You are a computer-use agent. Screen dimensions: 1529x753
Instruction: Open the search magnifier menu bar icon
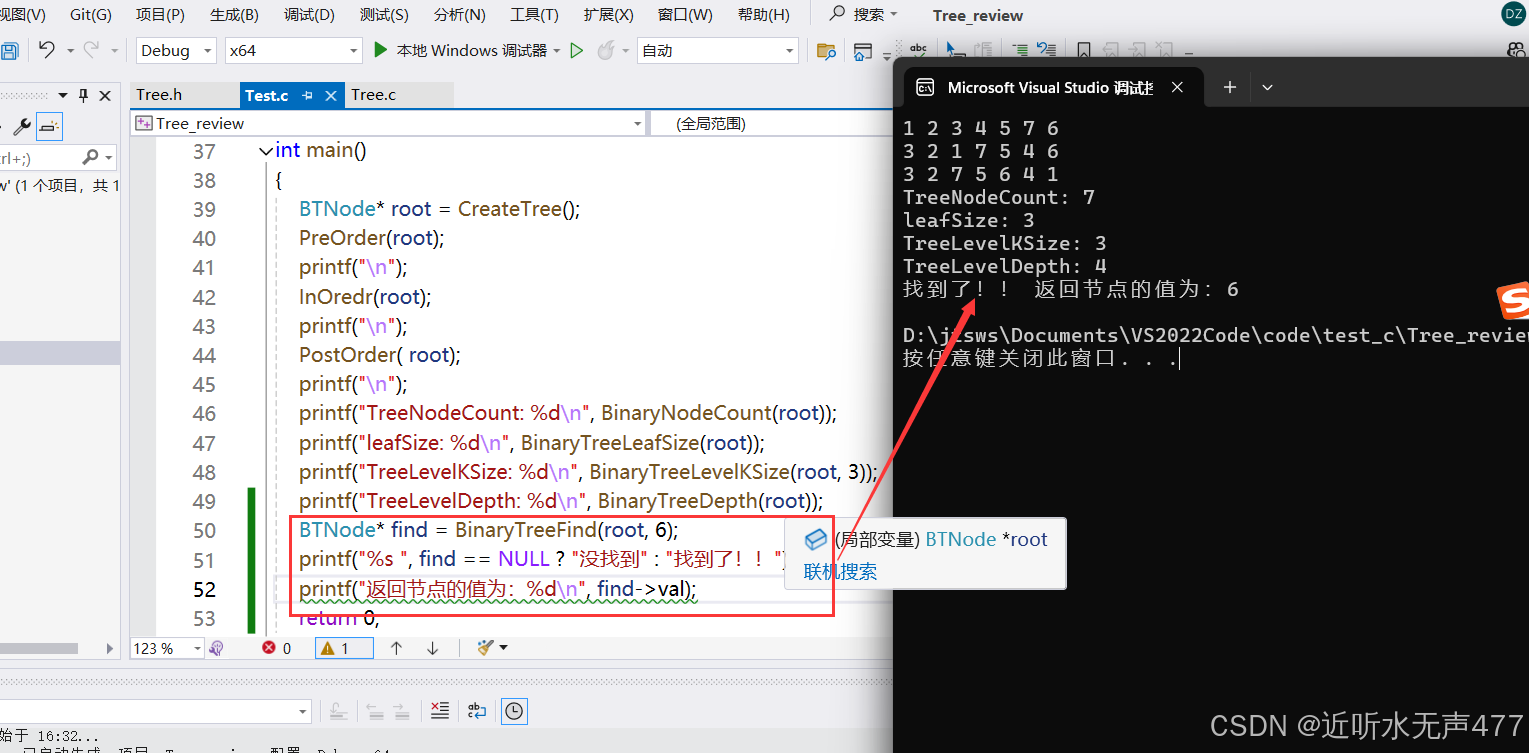[x=838, y=14]
